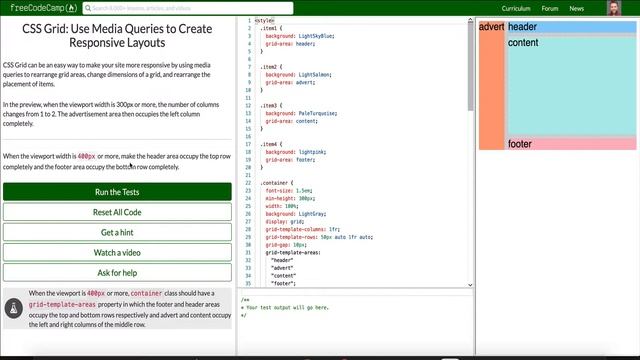
Task: Open the user profile avatar
Action: pyautogui.click(x=614, y=8)
